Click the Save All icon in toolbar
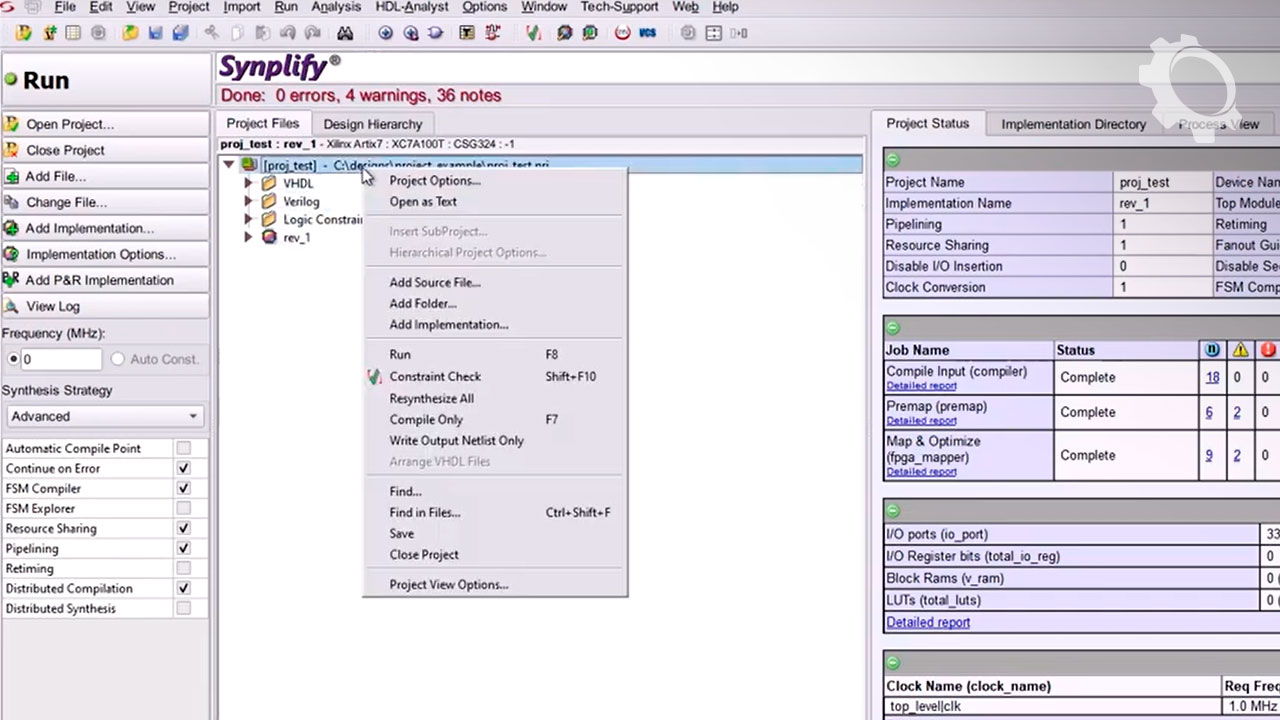1280x720 pixels. click(180, 33)
